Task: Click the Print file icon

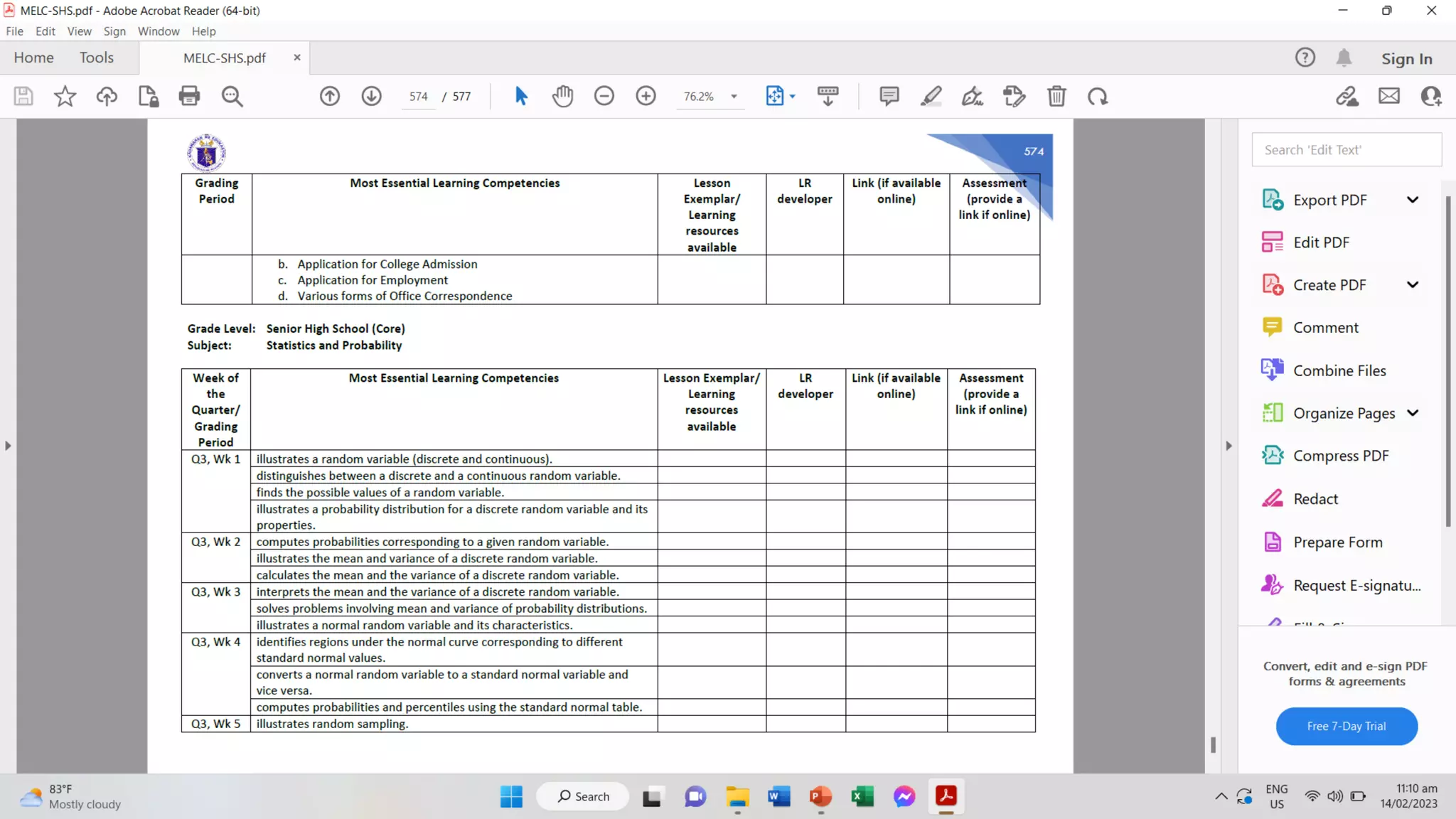Action: (x=189, y=96)
